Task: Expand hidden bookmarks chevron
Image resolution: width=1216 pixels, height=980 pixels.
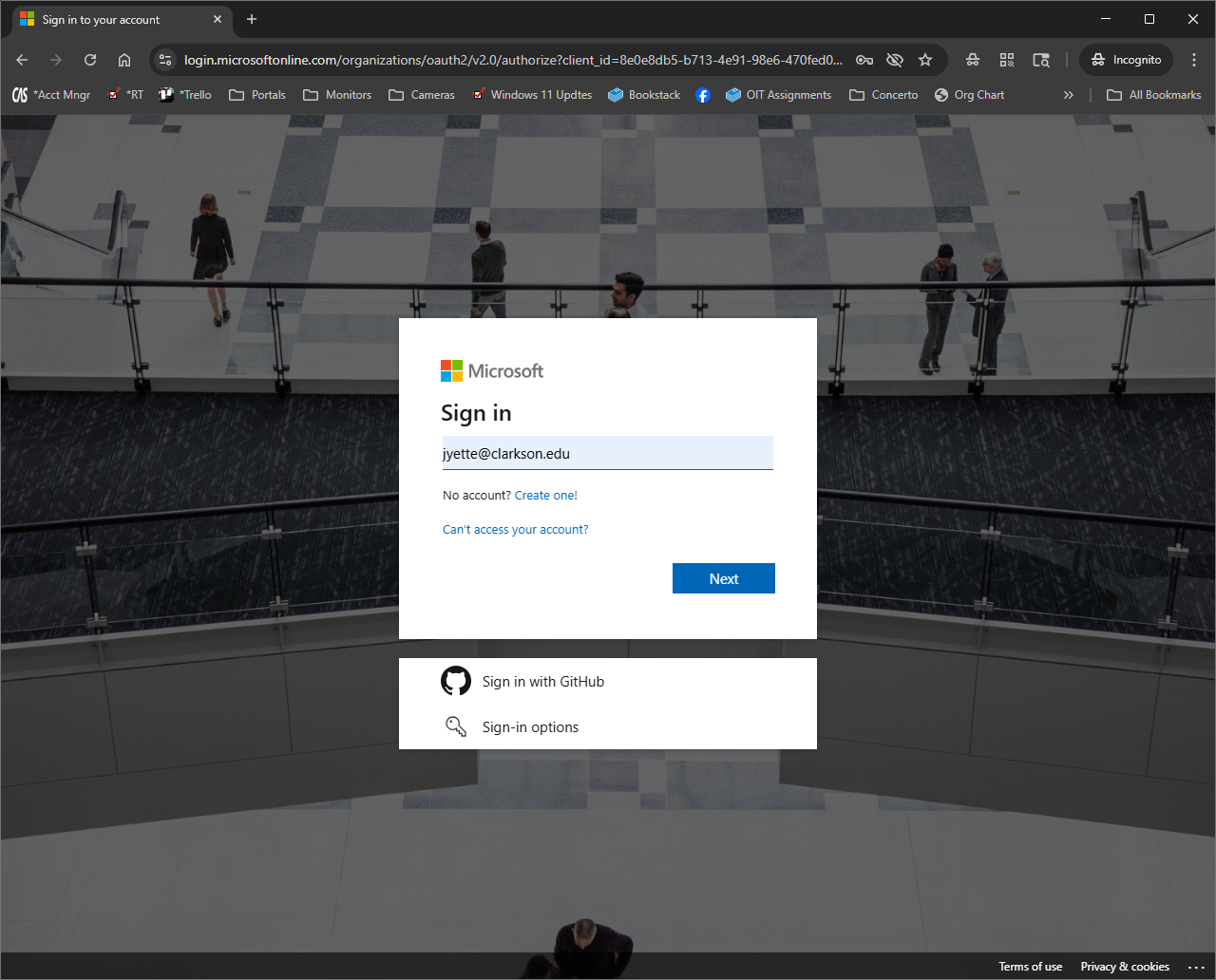Action: coord(1069,95)
